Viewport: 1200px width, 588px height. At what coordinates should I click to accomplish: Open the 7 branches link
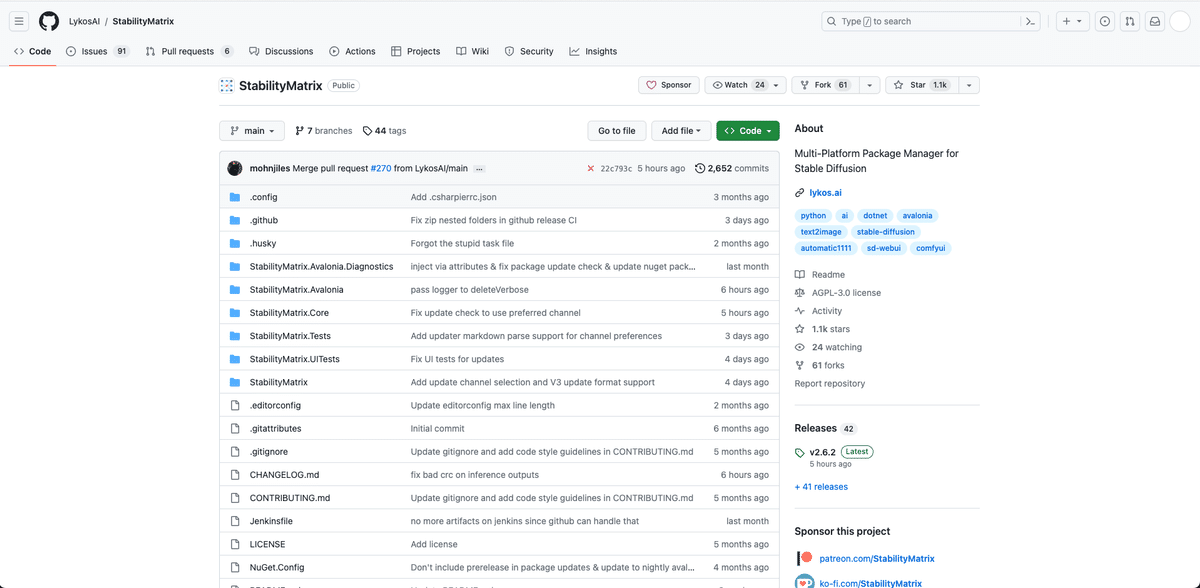coord(323,131)
